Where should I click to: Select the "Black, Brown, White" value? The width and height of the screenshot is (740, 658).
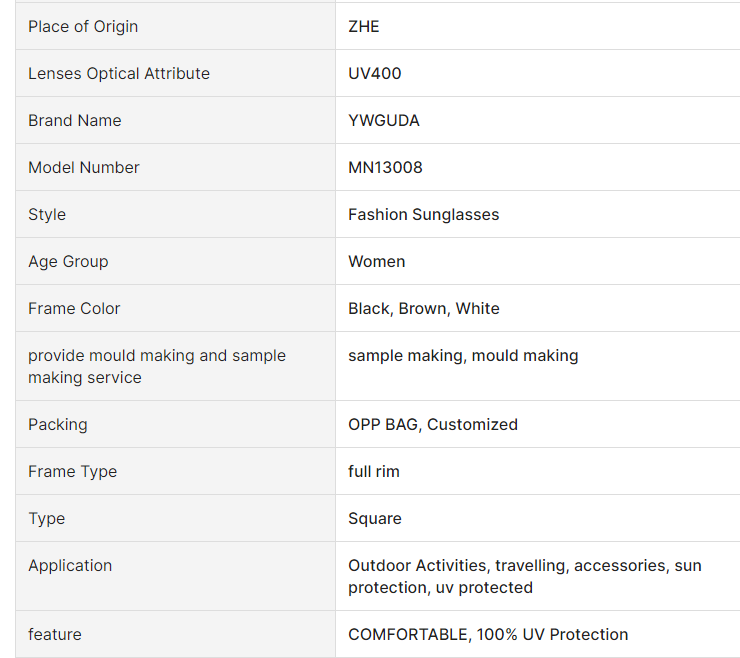[x=424, y=308]
